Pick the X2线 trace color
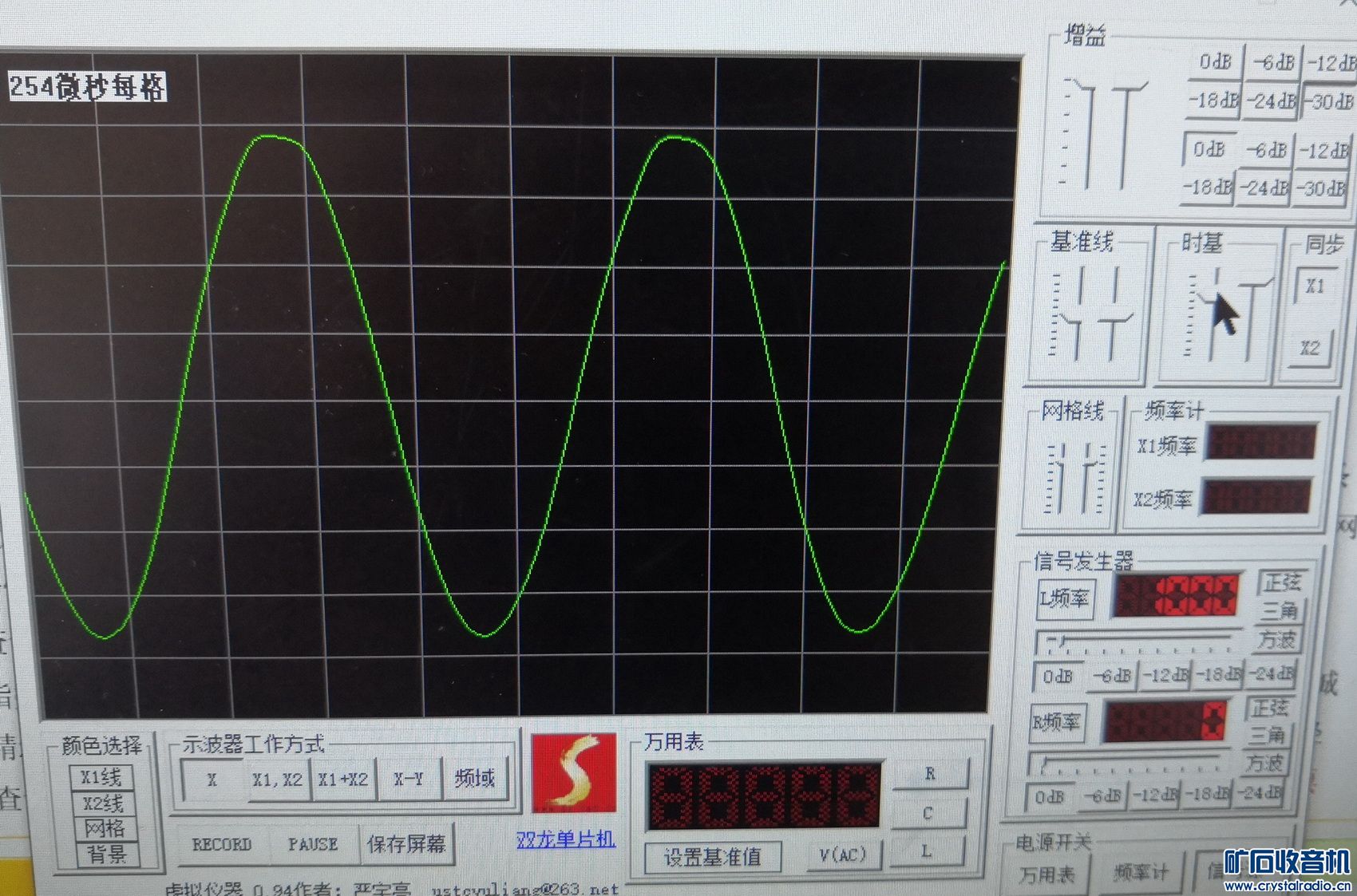The width and height of the screenshot is (1357, 896). click(x=103, y=803)
